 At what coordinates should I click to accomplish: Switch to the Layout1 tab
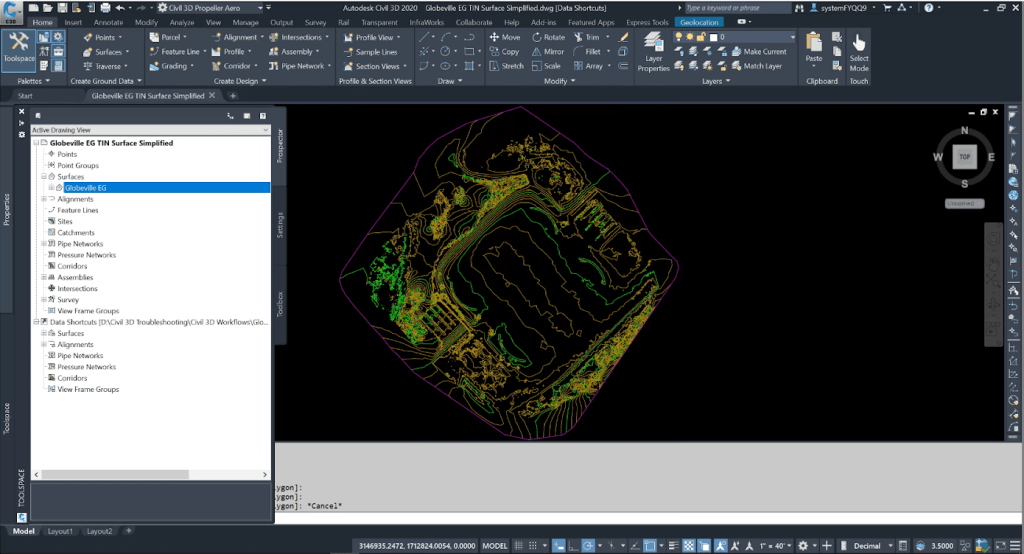point(60,531)
